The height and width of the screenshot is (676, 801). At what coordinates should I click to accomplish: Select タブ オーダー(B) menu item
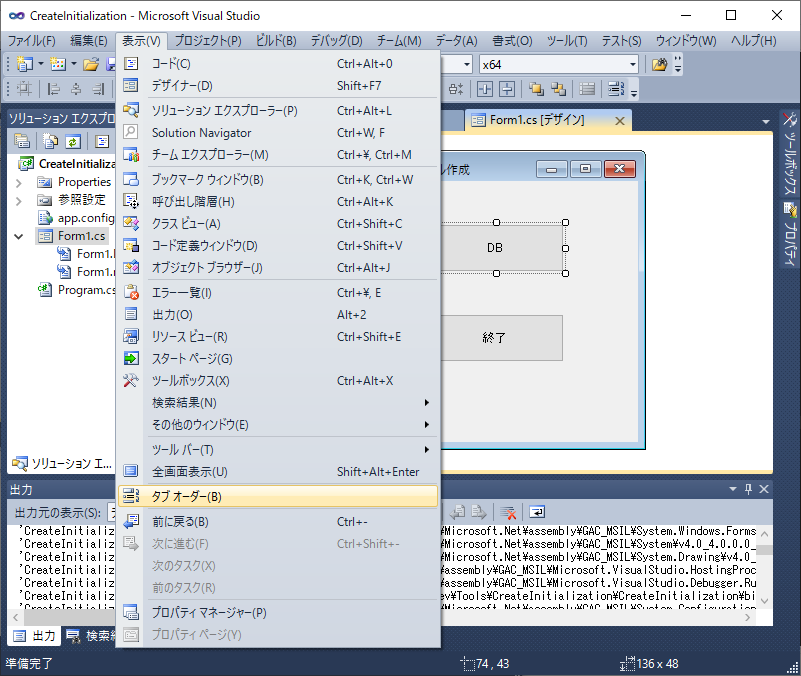click(278, 496)
